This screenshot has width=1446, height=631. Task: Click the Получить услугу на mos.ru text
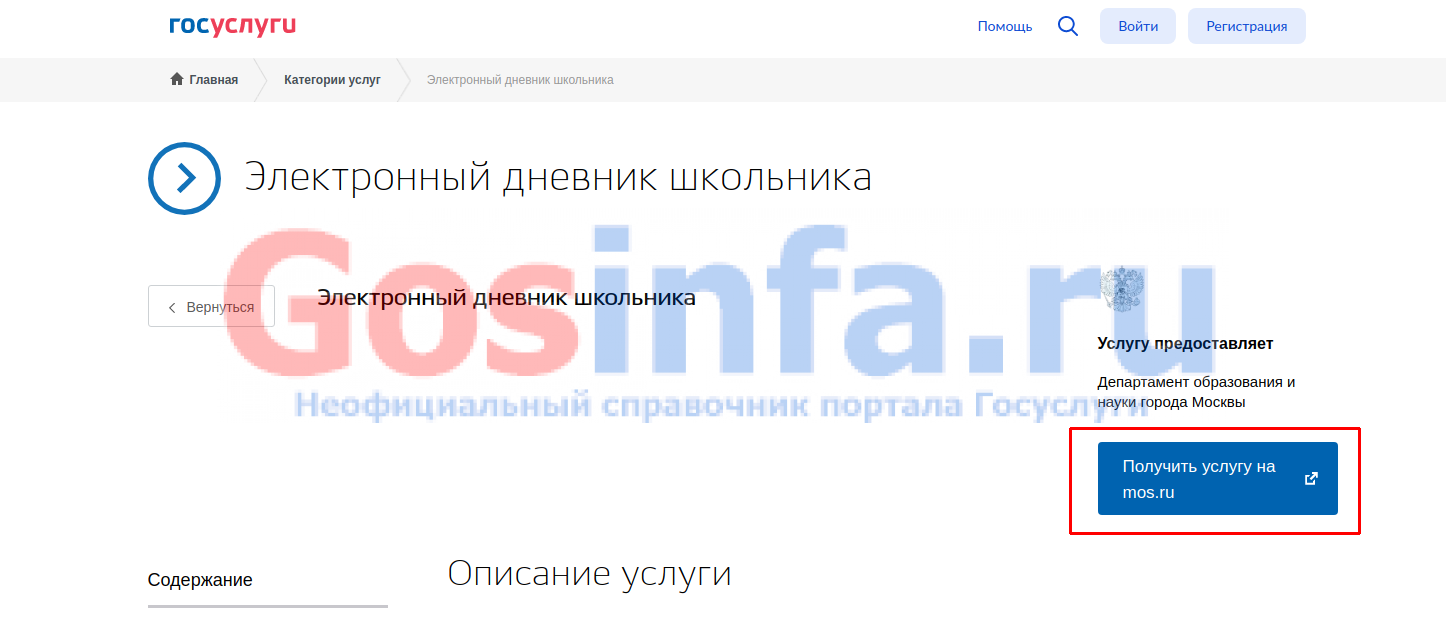(x=1198, y=479)
